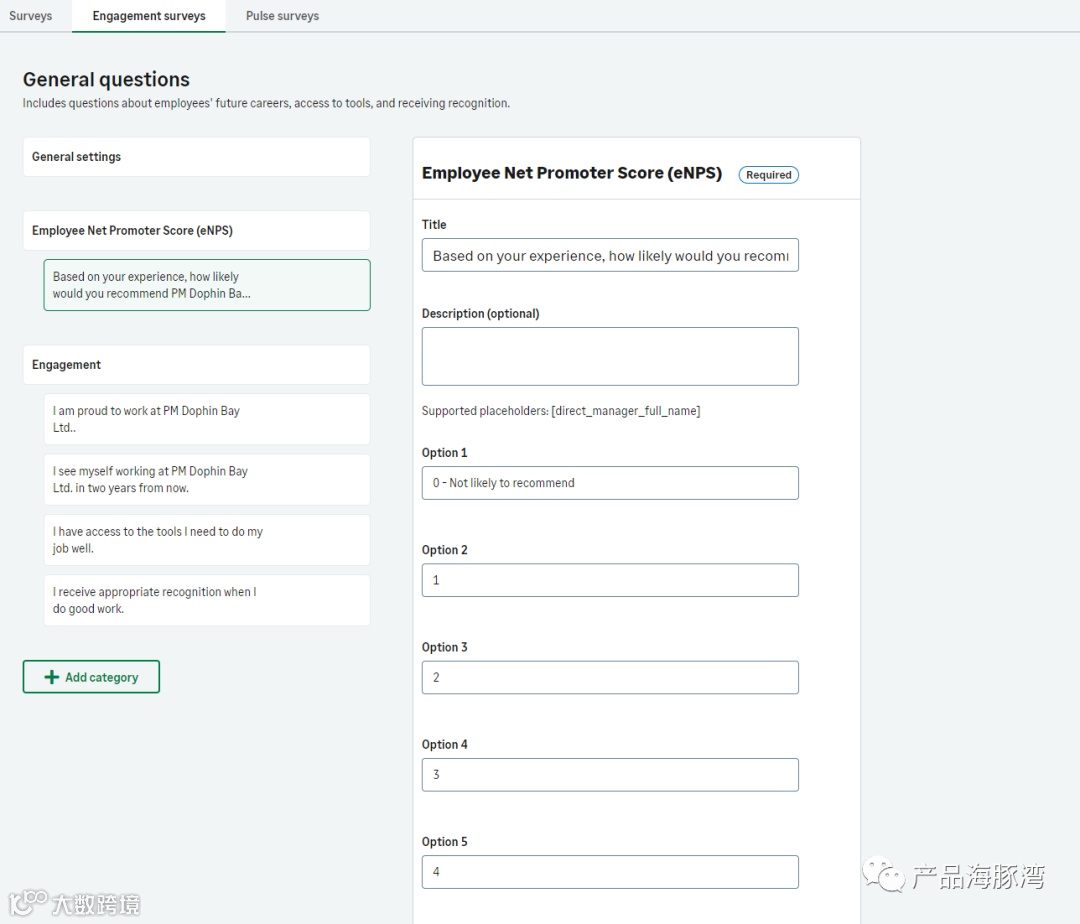Click the Add category button
This screenshot has height=924, width=1080.
pos(91,677)
